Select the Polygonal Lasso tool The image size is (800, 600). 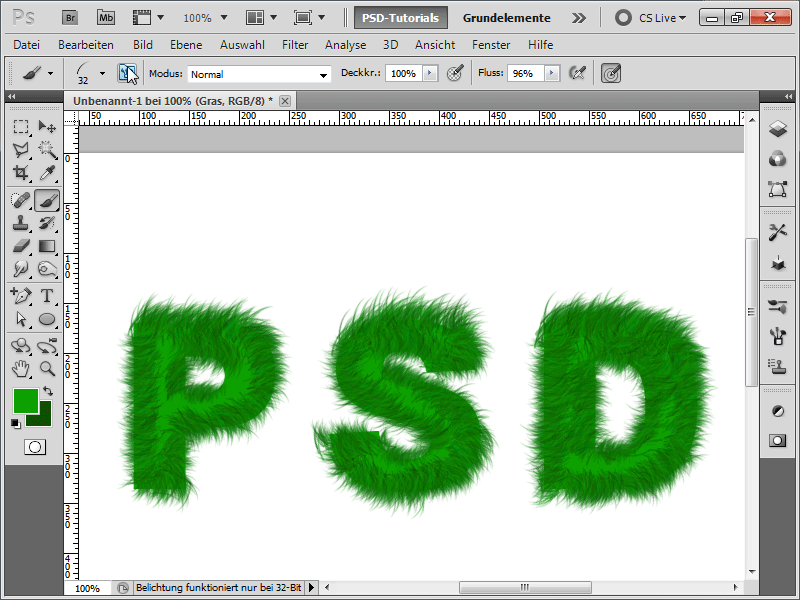pyautogui.click(x=21, y=149)
